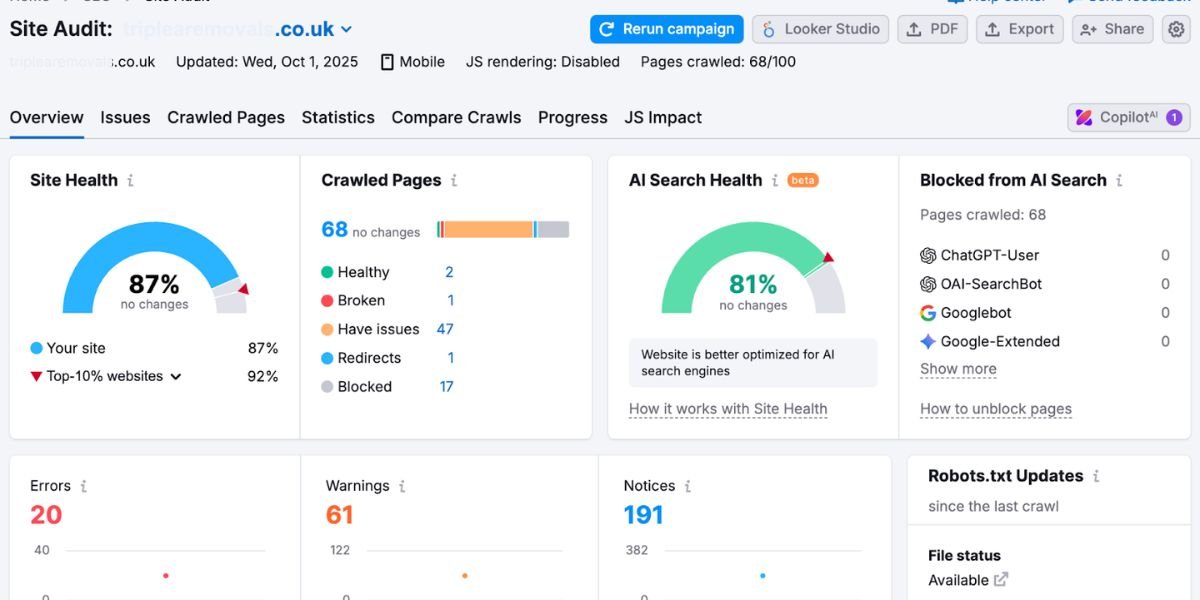Click Rerun campaign button
Screen dimensions: 1200x600
coord(666,29)
